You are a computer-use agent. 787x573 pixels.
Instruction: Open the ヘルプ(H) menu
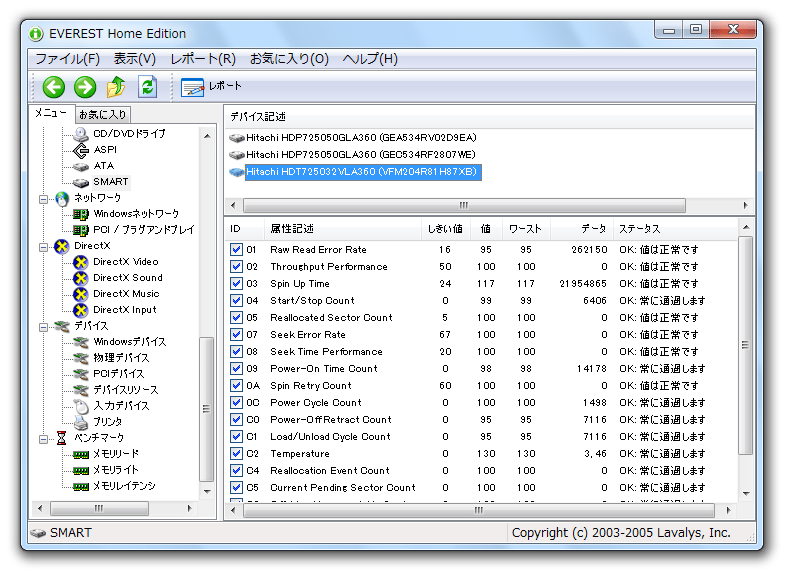click(x=370, y=59)
